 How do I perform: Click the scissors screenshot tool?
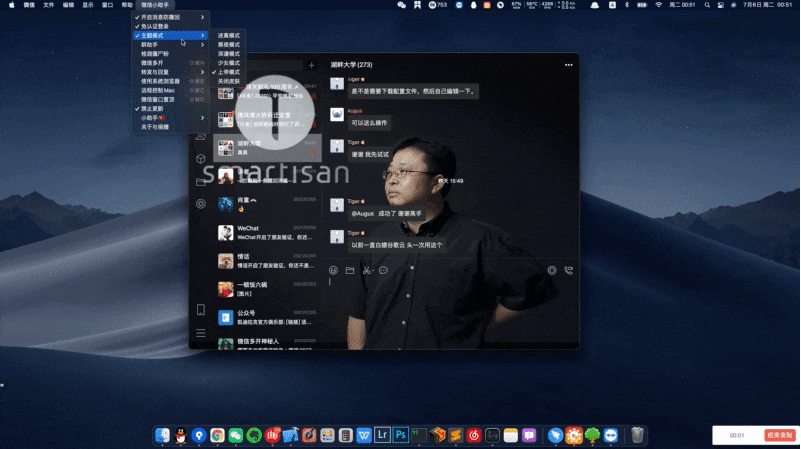tap(366, 270)
